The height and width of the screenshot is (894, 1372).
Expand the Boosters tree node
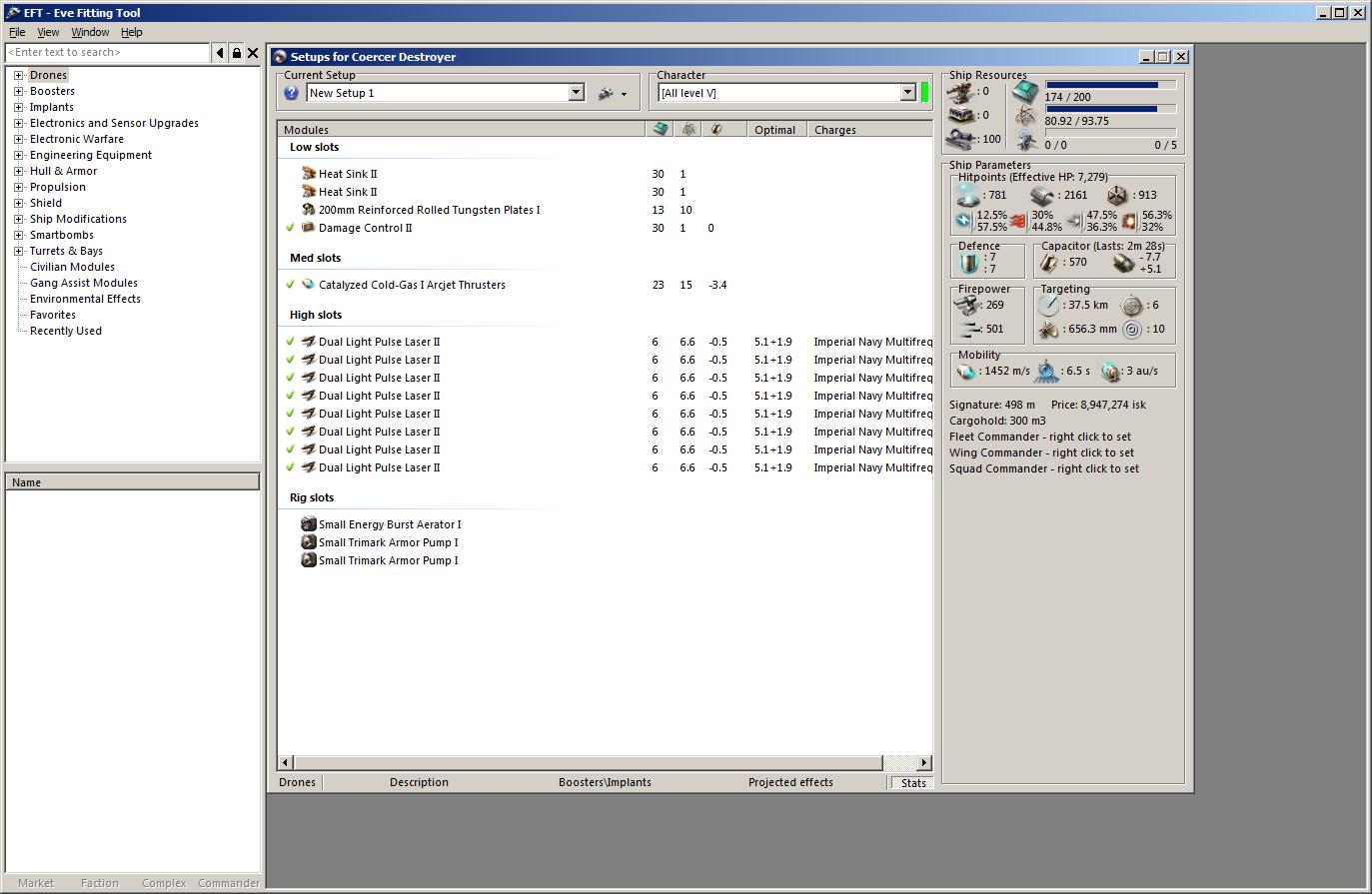(18, 91)
